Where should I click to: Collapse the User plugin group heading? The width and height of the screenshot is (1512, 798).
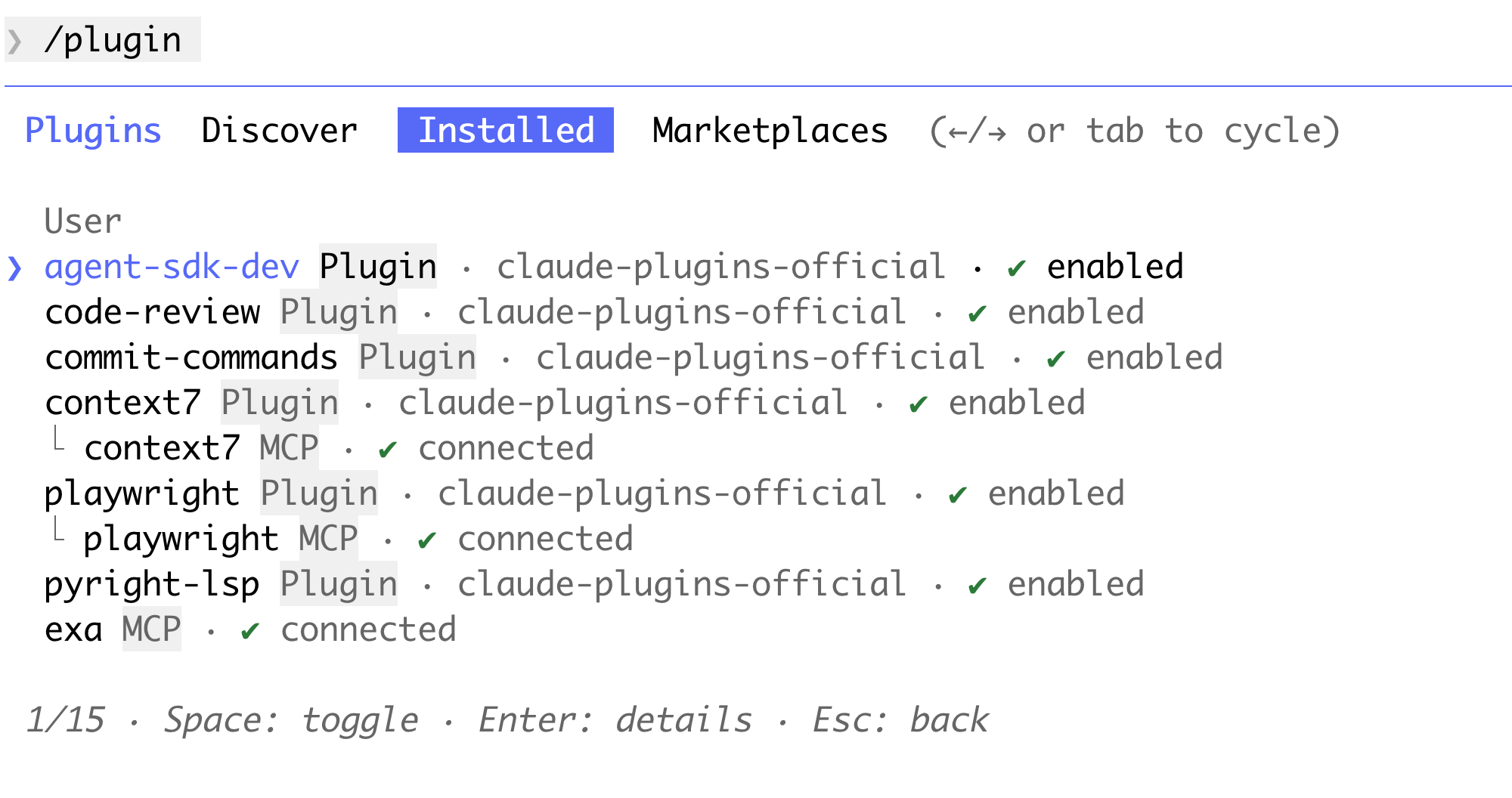82,221
